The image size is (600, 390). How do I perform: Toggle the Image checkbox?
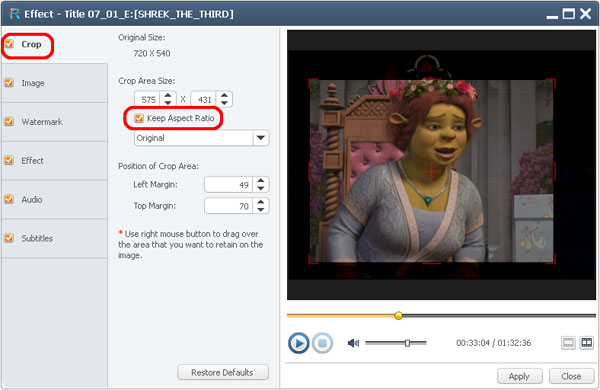tap(9, 83)
